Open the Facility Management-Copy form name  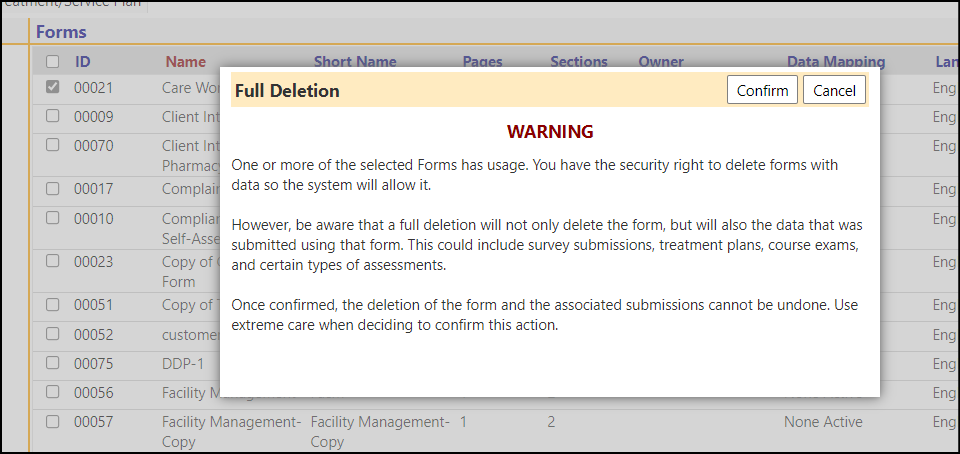[231, 431]
